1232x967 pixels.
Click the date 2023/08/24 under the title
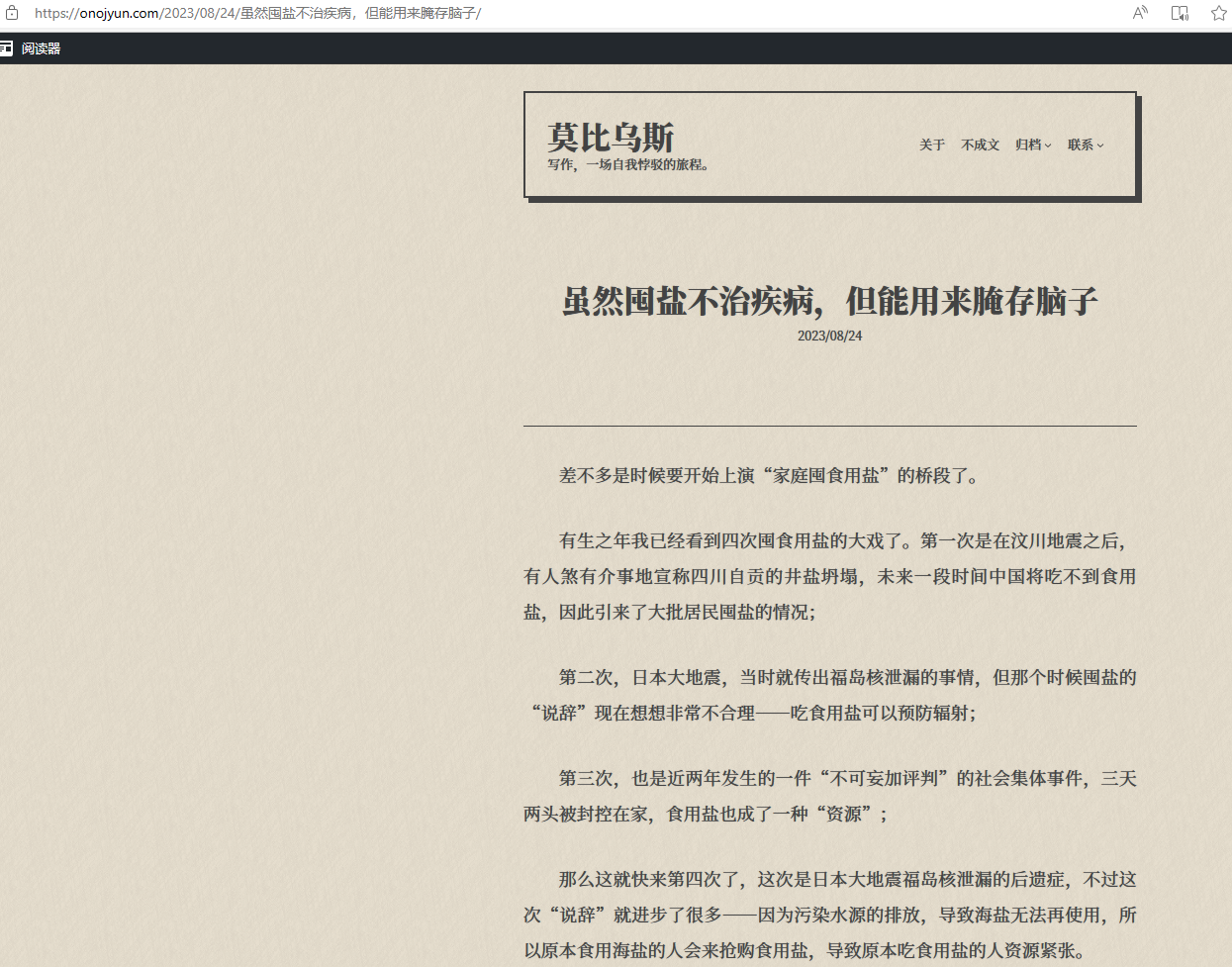pyautogui.click(x=829, y=336)
